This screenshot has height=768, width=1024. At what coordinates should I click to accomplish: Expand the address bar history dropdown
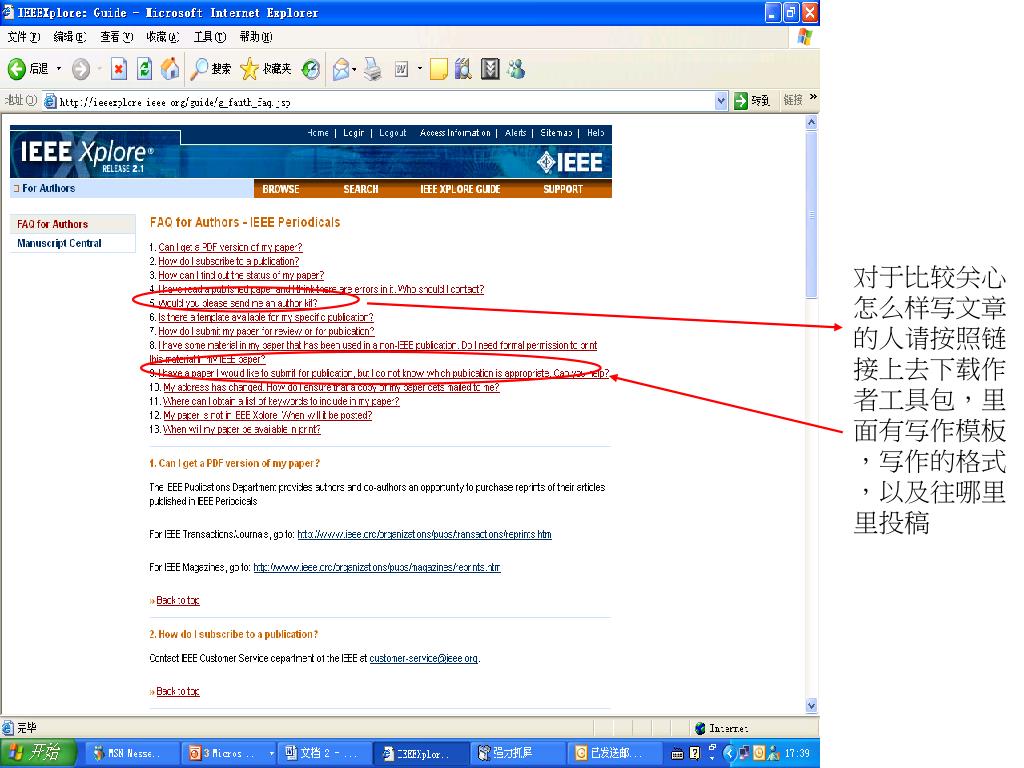[721, 101]
